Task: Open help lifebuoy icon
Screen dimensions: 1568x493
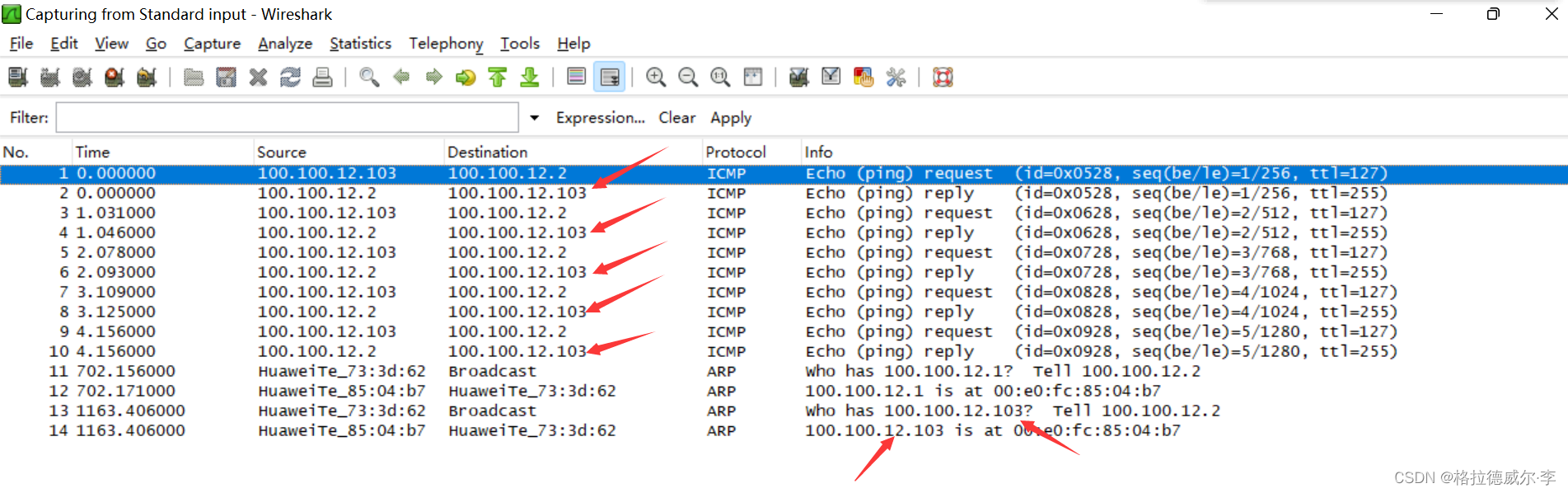Action: (x=943, y=77)
